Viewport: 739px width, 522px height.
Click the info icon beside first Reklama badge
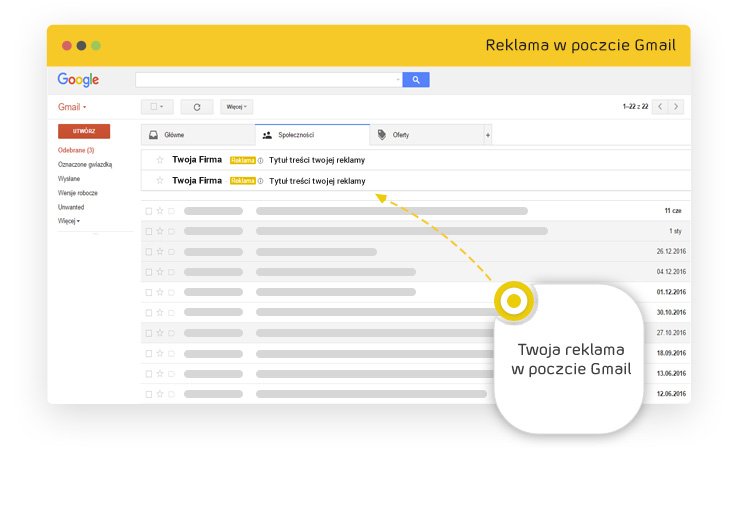pos(261,160)
